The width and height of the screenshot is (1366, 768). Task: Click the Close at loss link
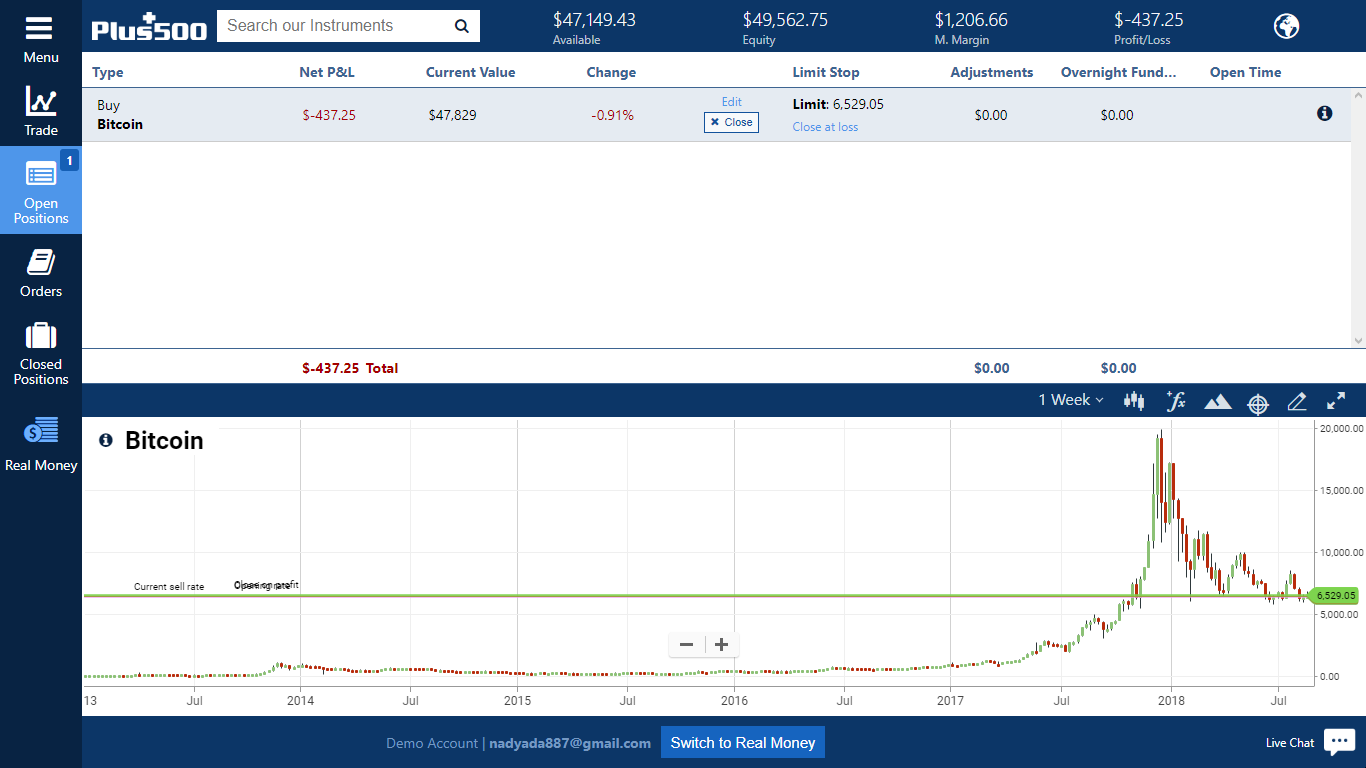tap(825, 127)
